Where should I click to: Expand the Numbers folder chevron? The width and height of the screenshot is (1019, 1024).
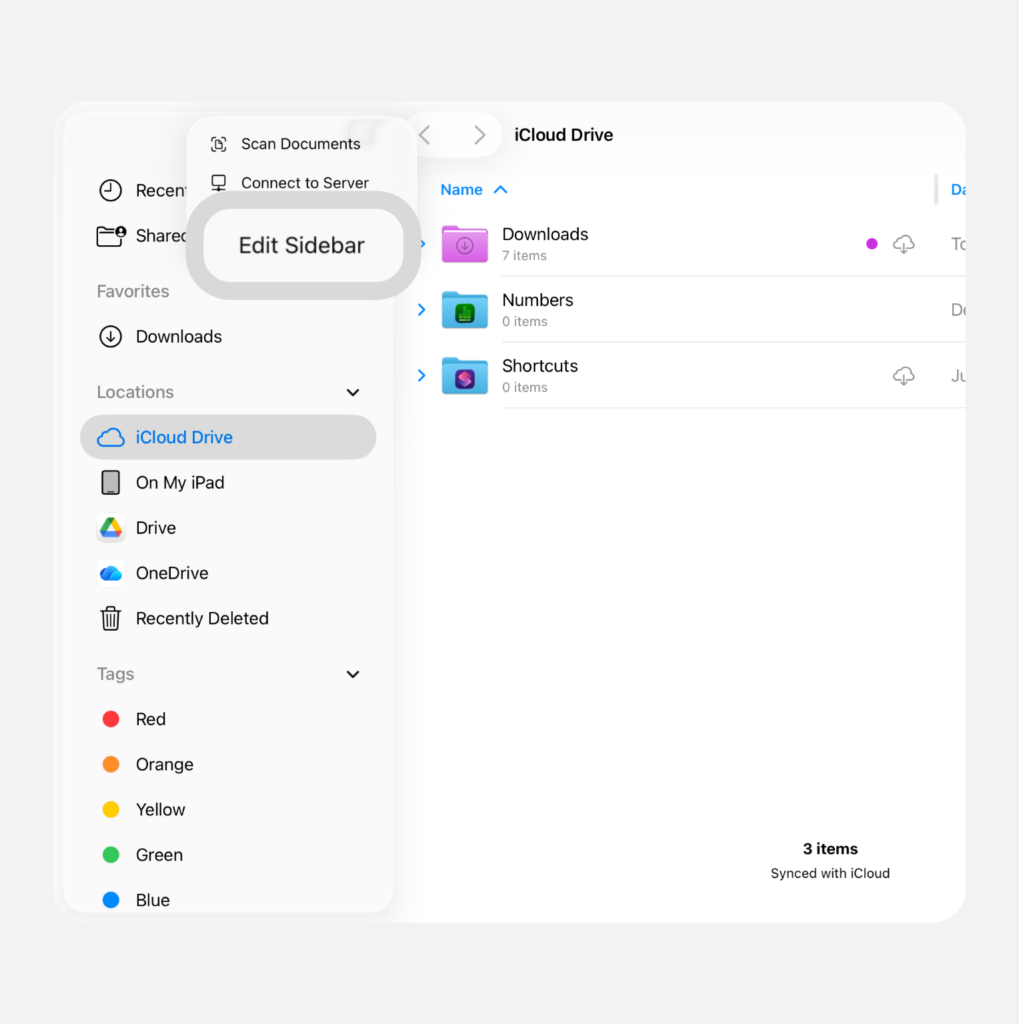(x=420, y=310)
